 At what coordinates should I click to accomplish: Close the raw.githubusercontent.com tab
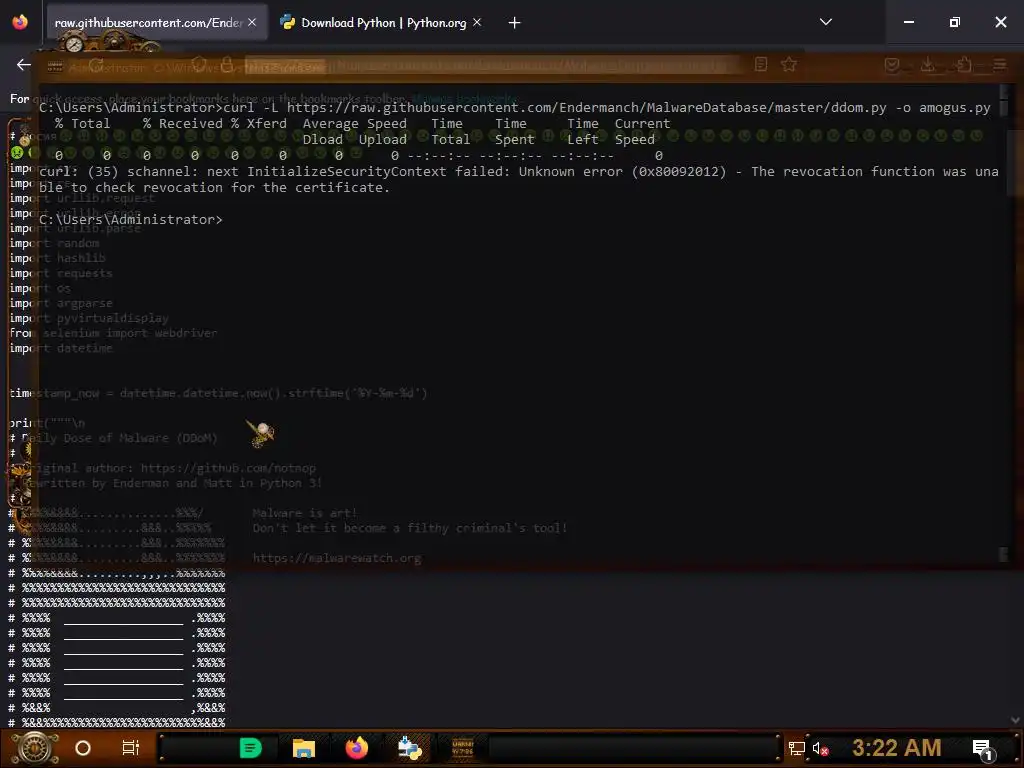point(252,22)
